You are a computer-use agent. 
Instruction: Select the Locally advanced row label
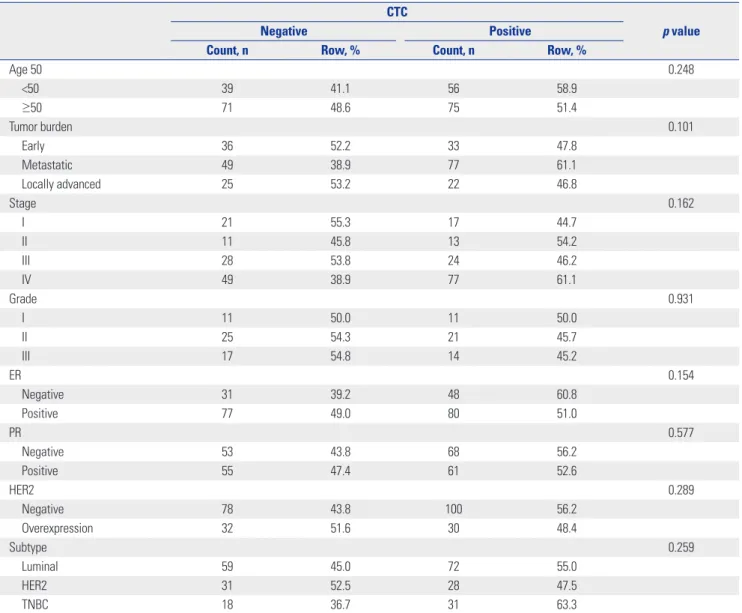pos(61,184)
